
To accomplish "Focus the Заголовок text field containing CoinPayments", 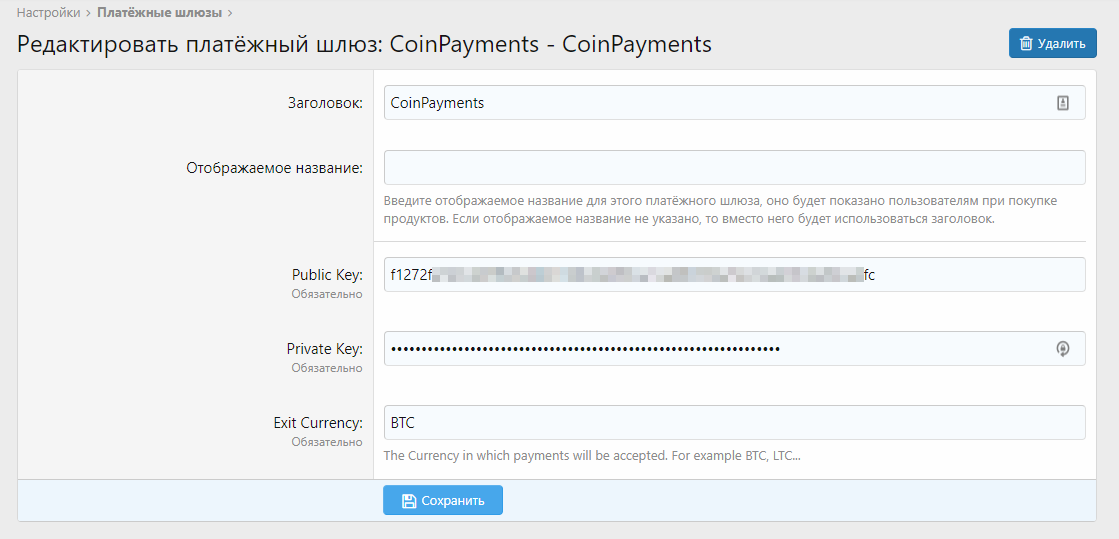I will point(715,103).
